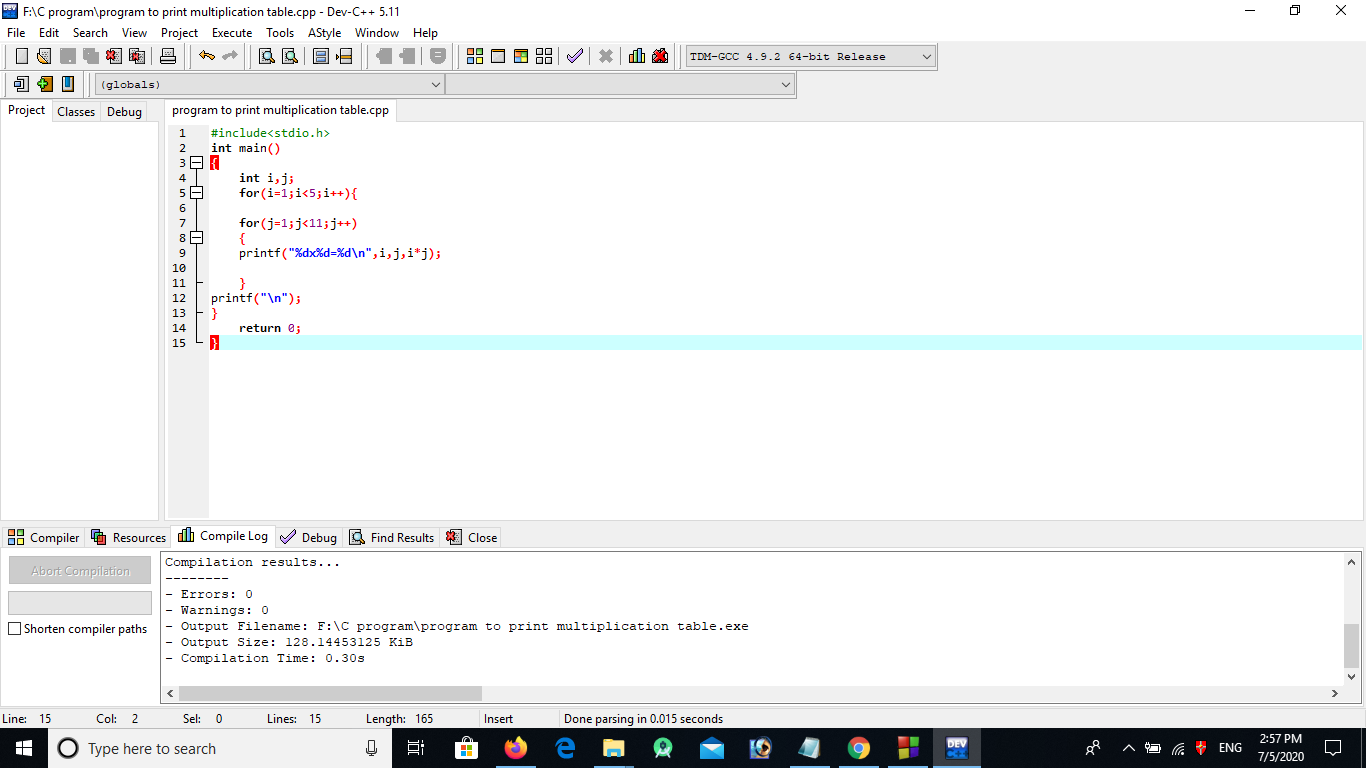Click the compile log vertical scrollbar down arrow
The height and width of the screenshot is (768, 1366).
click(x=1352, y=677)
